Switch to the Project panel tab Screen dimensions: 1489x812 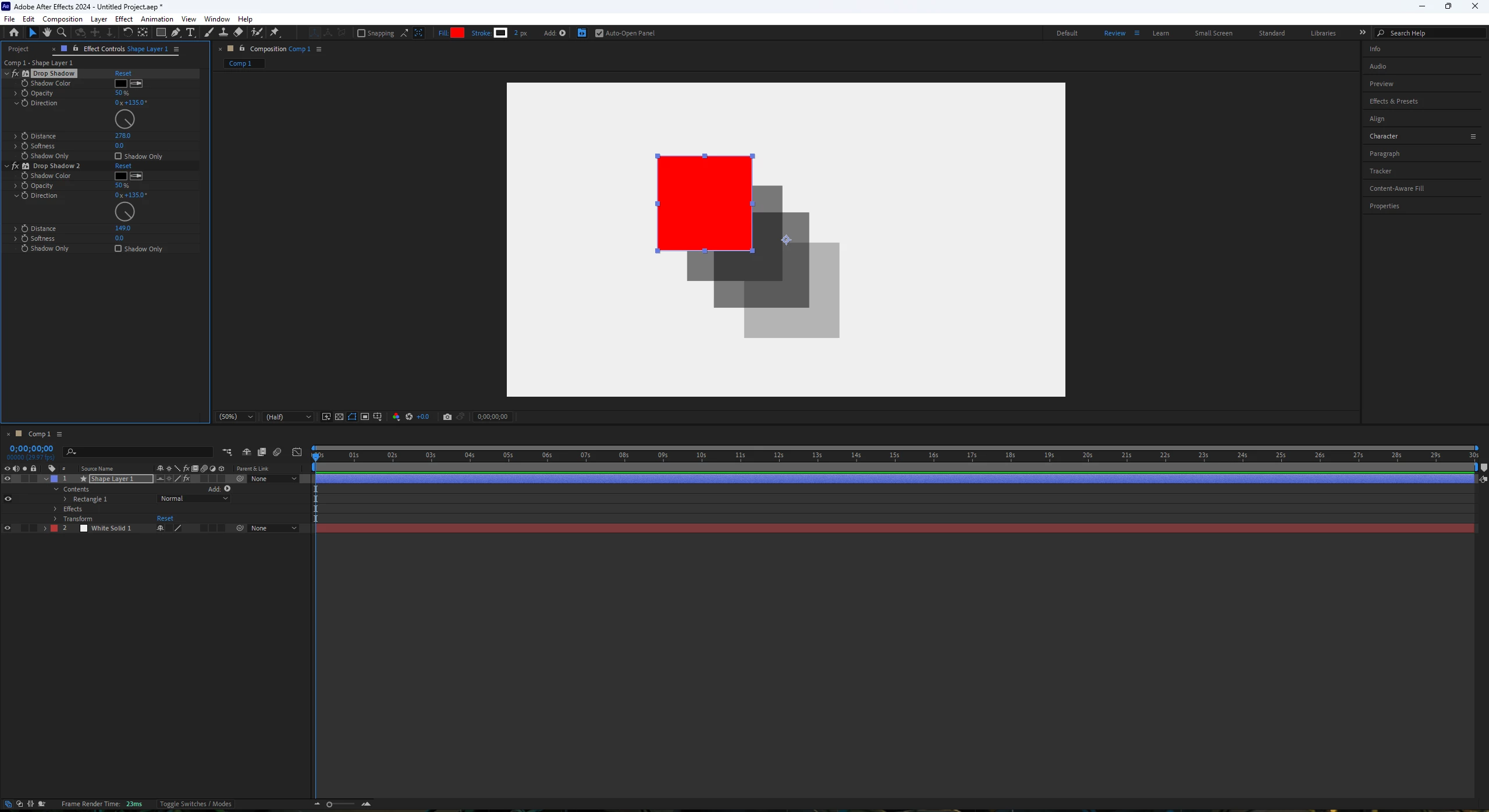pyautogui.click(x=19, y=49)
